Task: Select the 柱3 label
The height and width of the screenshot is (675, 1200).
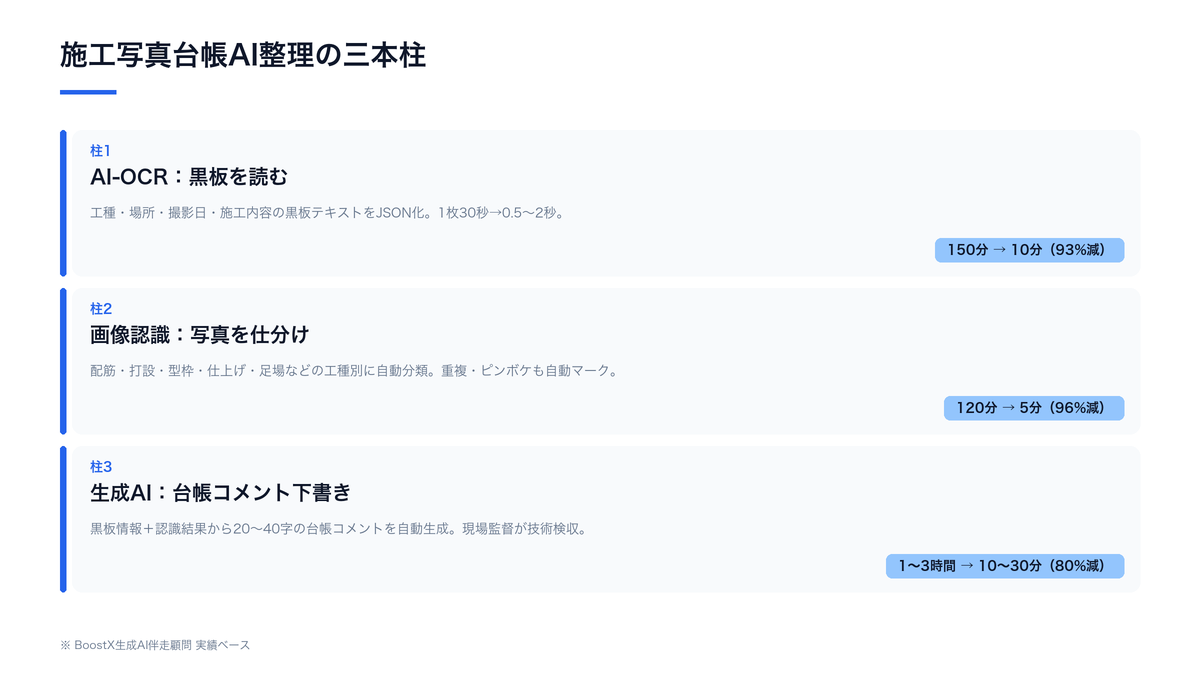Action: (x=101, y=467)
